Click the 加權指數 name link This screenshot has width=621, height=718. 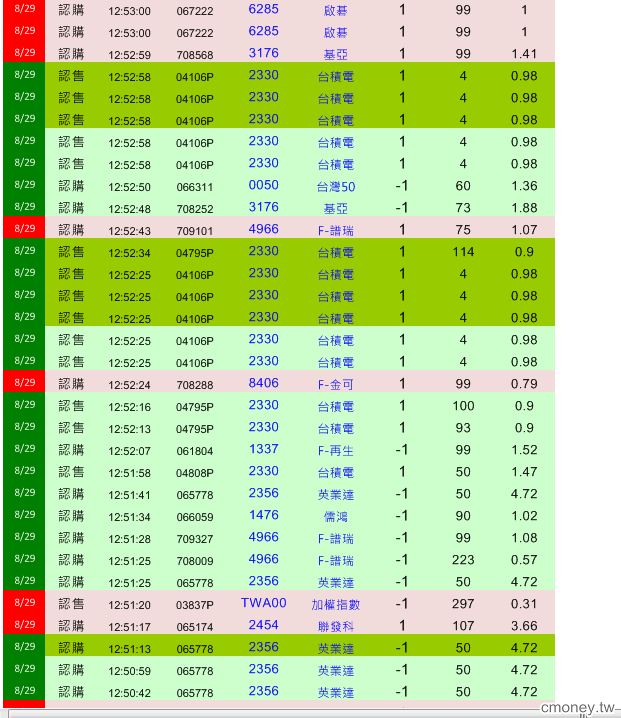336,604
